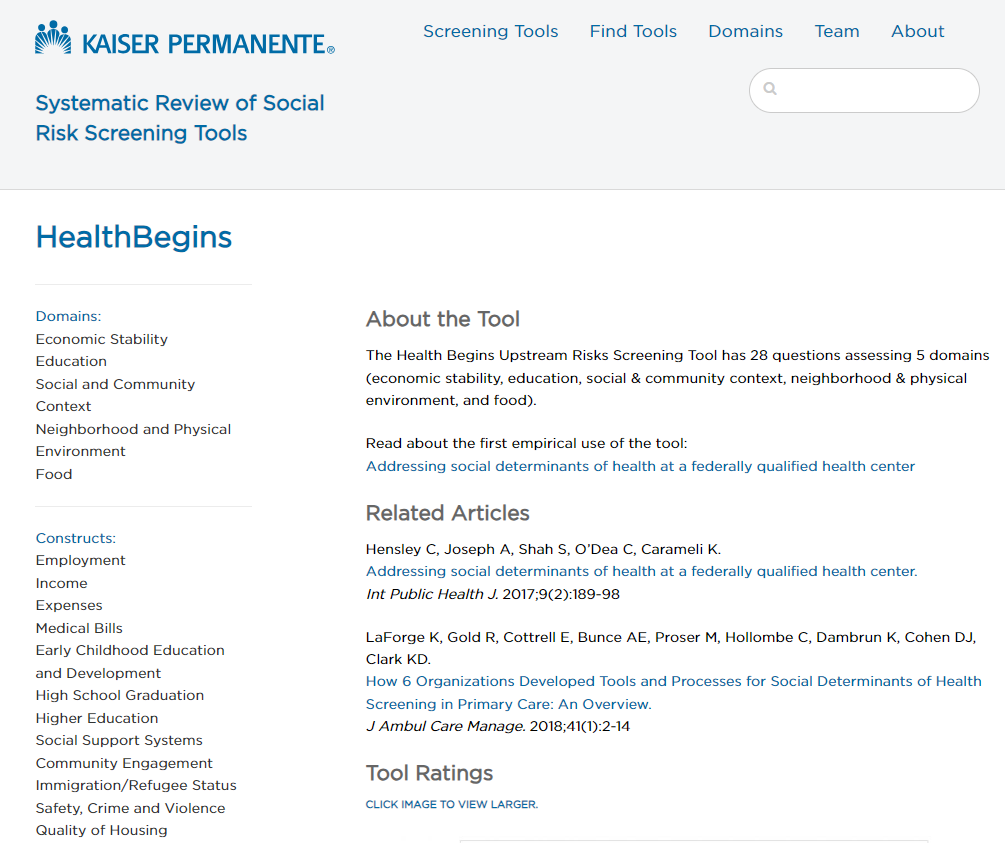Select Social and Community Context domain
1005x843 pixels.
point(115,395)
